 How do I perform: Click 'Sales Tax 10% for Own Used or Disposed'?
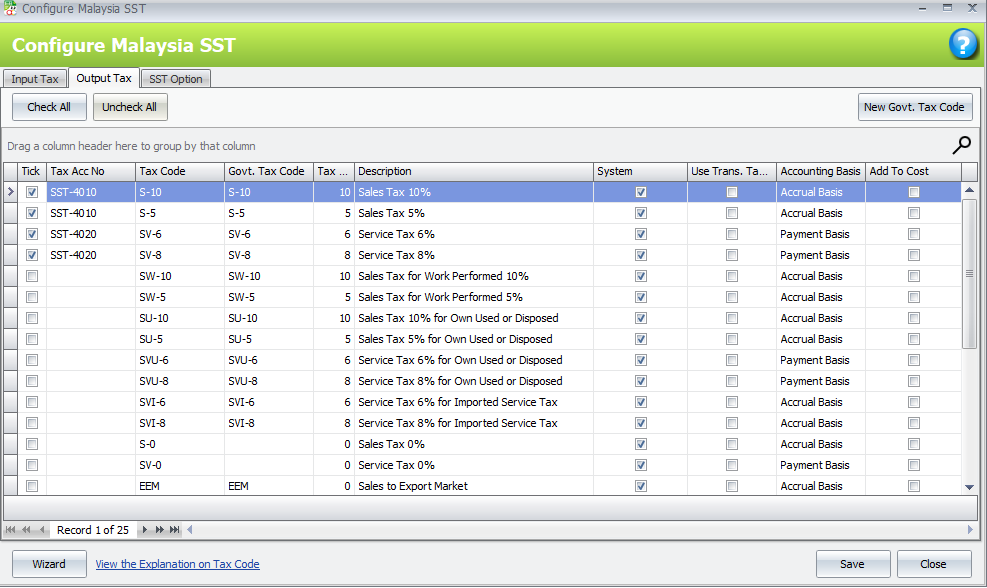point(474,318)
